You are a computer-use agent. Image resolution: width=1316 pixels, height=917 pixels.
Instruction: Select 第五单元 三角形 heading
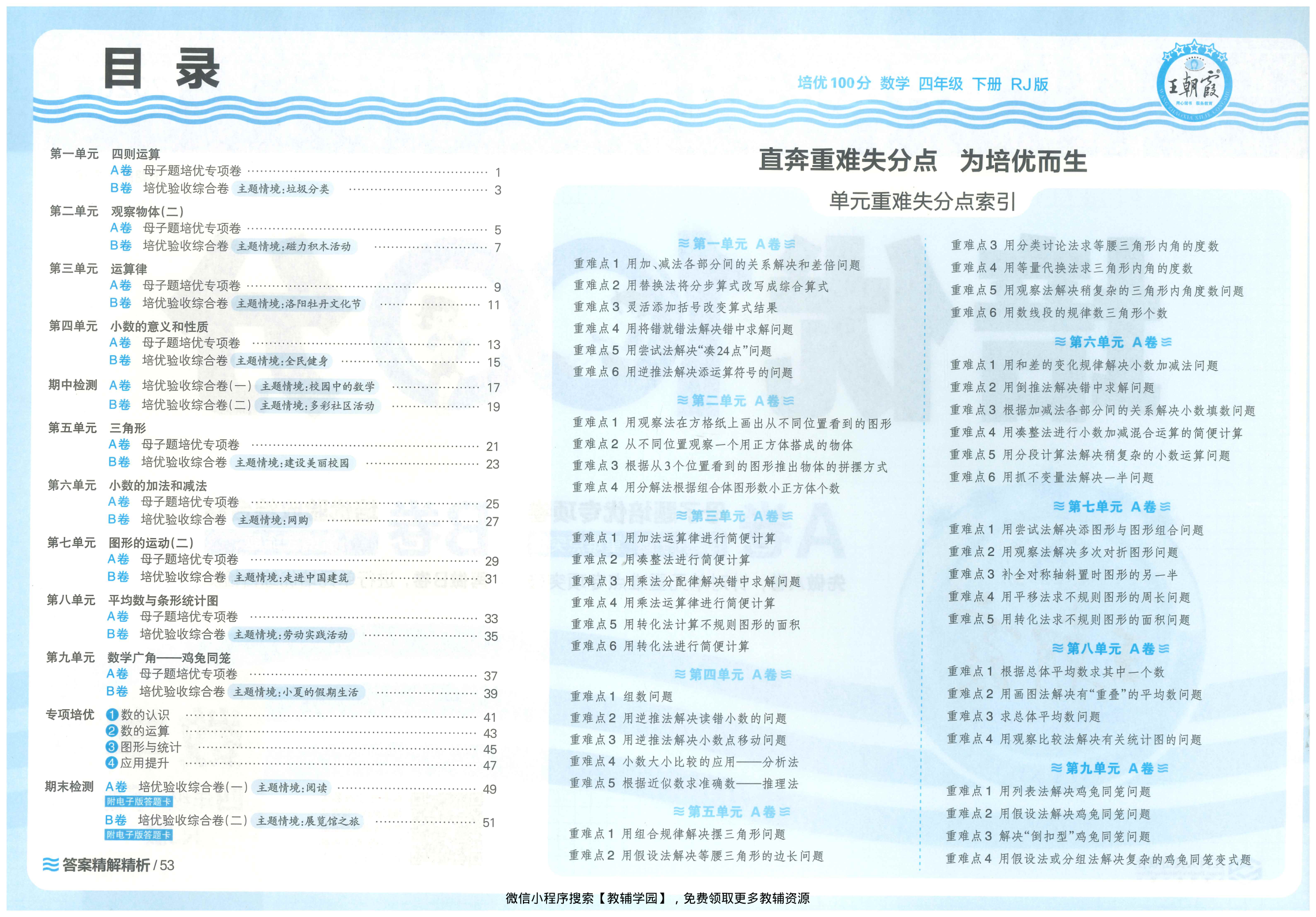97,428
